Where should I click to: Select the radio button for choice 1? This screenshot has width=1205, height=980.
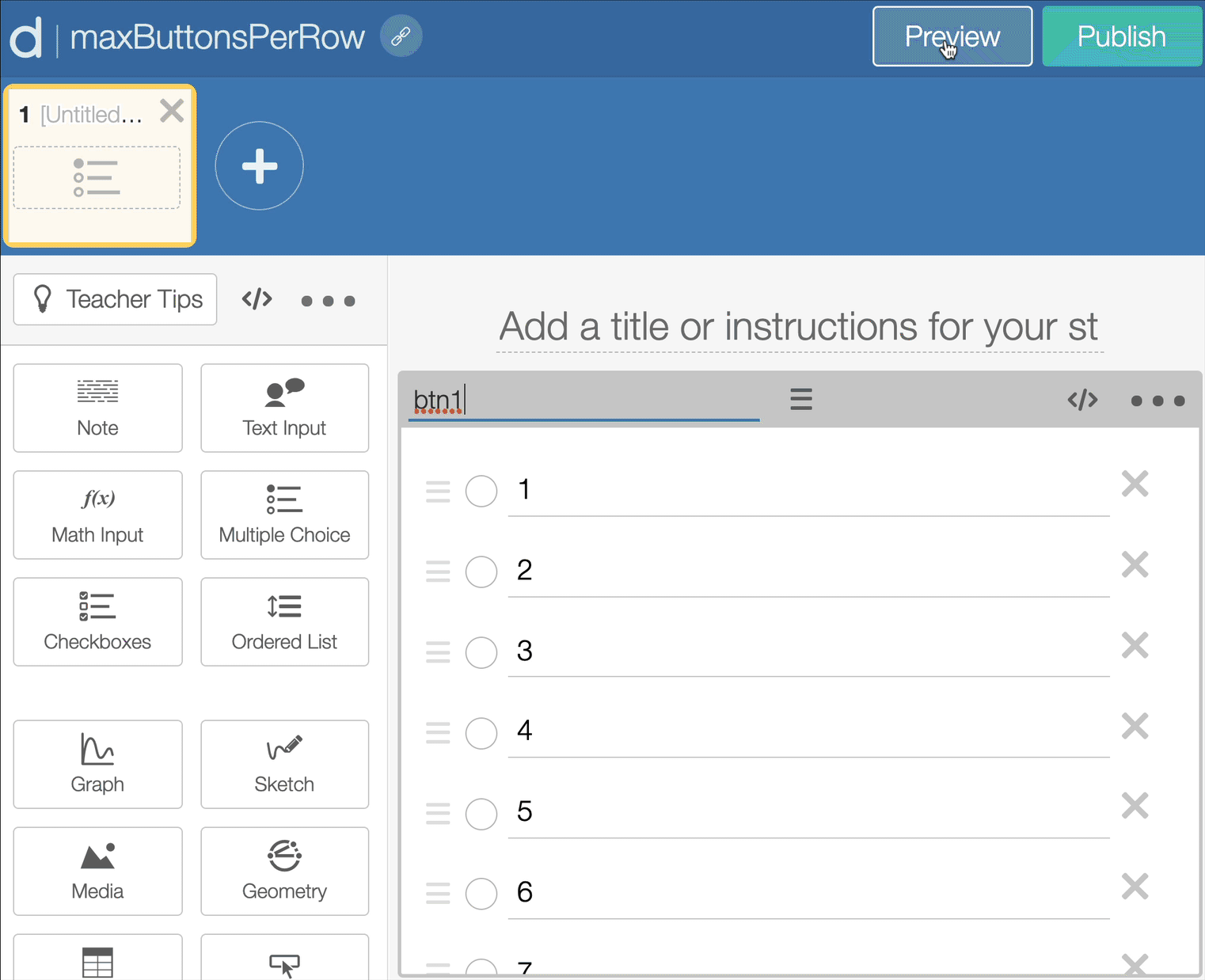[481, 491]
